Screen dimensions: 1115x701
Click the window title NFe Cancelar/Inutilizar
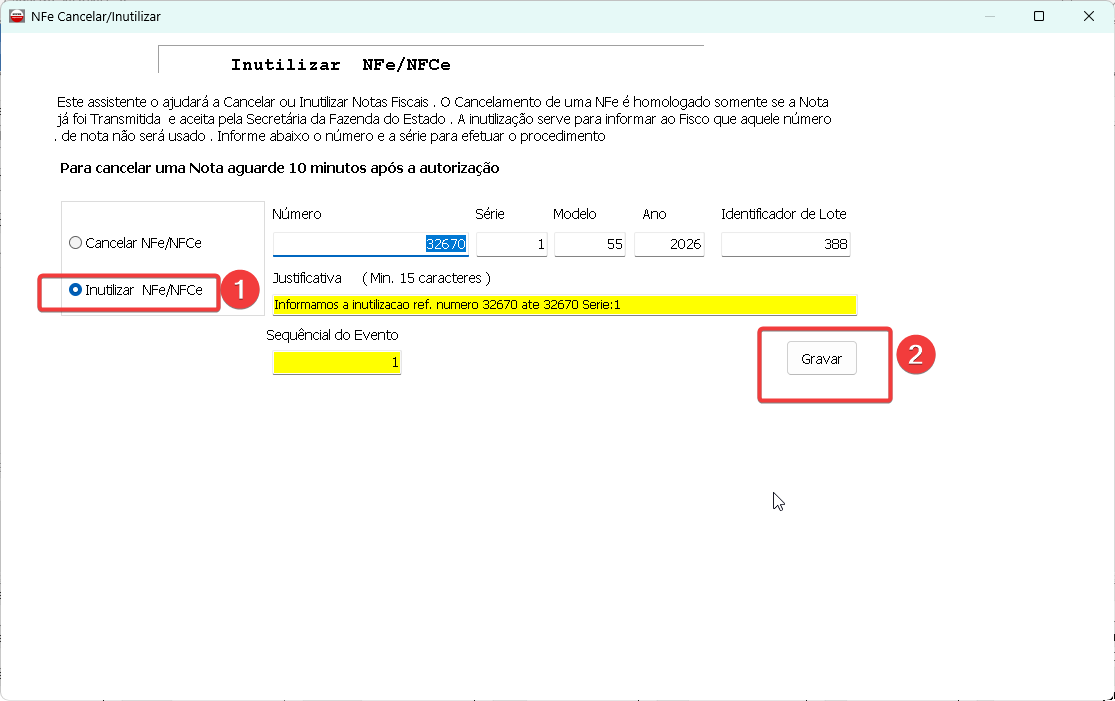[96, 17]
